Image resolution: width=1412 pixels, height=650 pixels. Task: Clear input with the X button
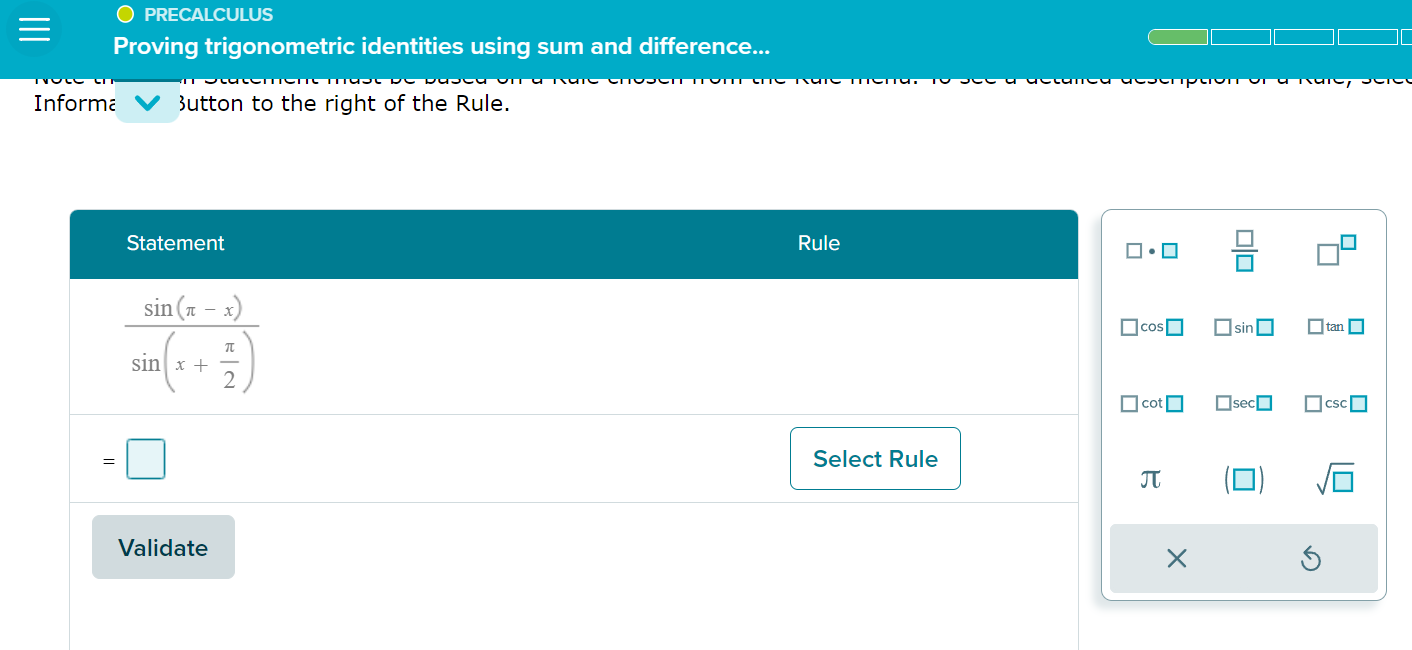tap(1176, 559)
